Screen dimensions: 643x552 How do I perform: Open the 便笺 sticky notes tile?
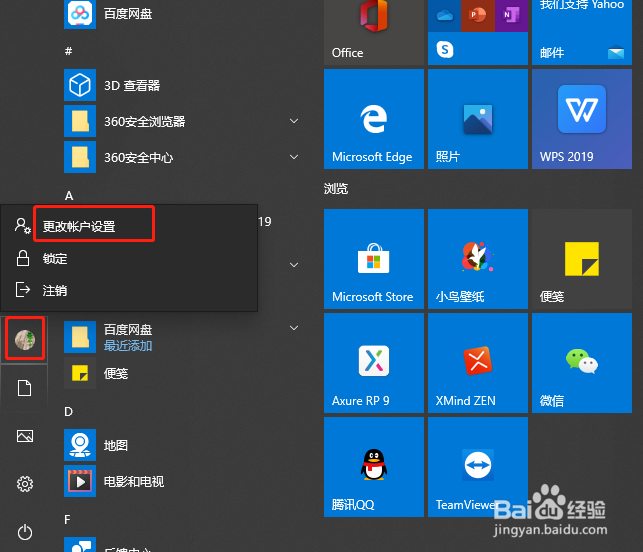582,259
